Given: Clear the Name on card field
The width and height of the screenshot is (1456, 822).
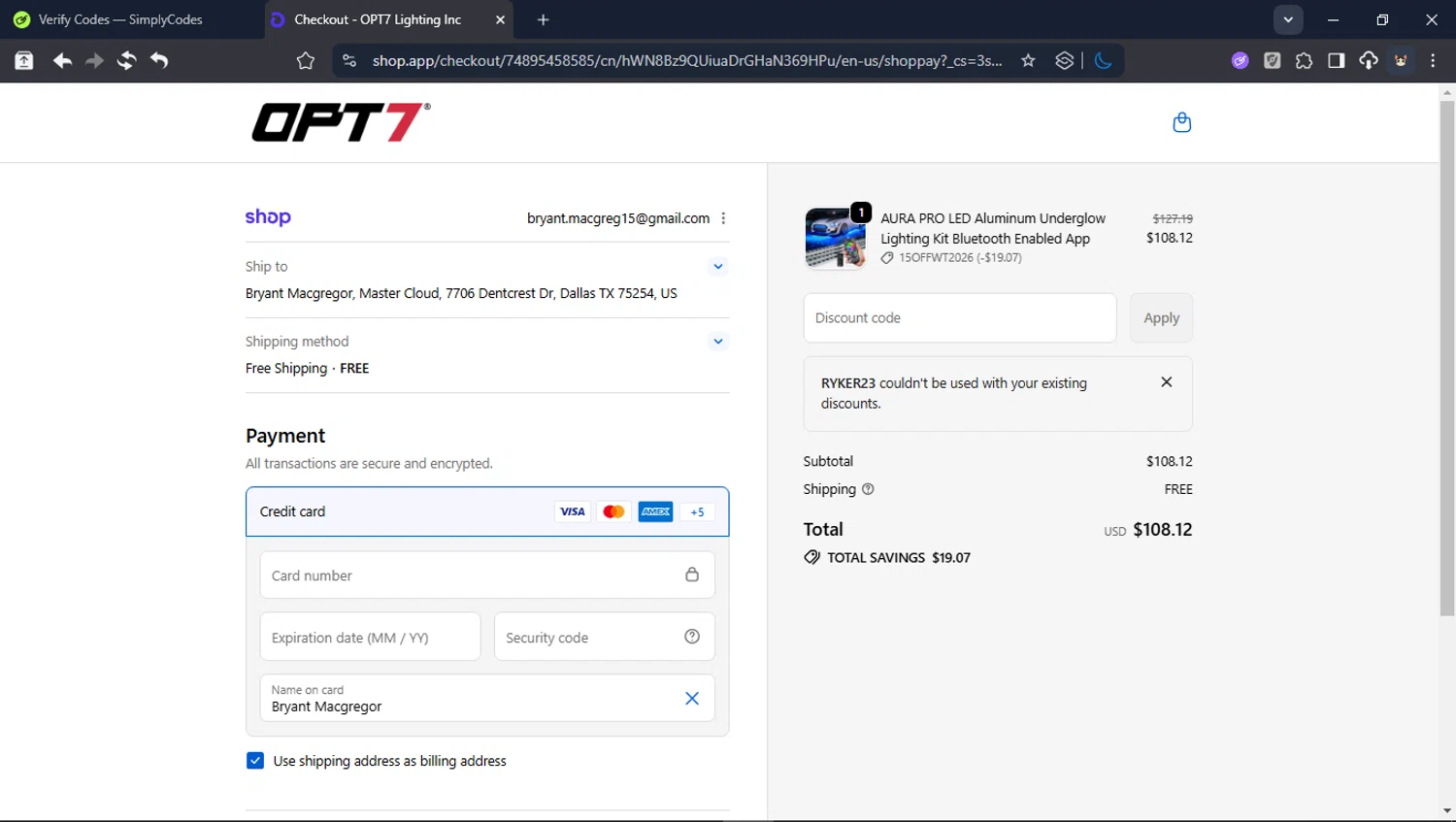Looking at the screenshot, I should click(692, 699).
